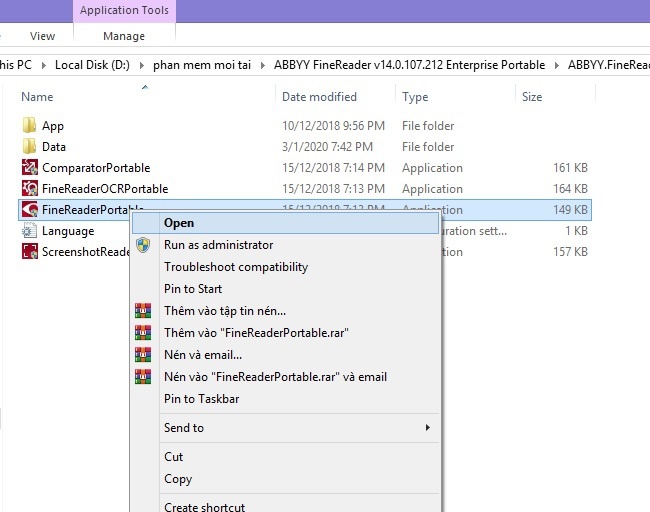Sort by the Name column header
This screenshot has height=512, width=650.
37,97
